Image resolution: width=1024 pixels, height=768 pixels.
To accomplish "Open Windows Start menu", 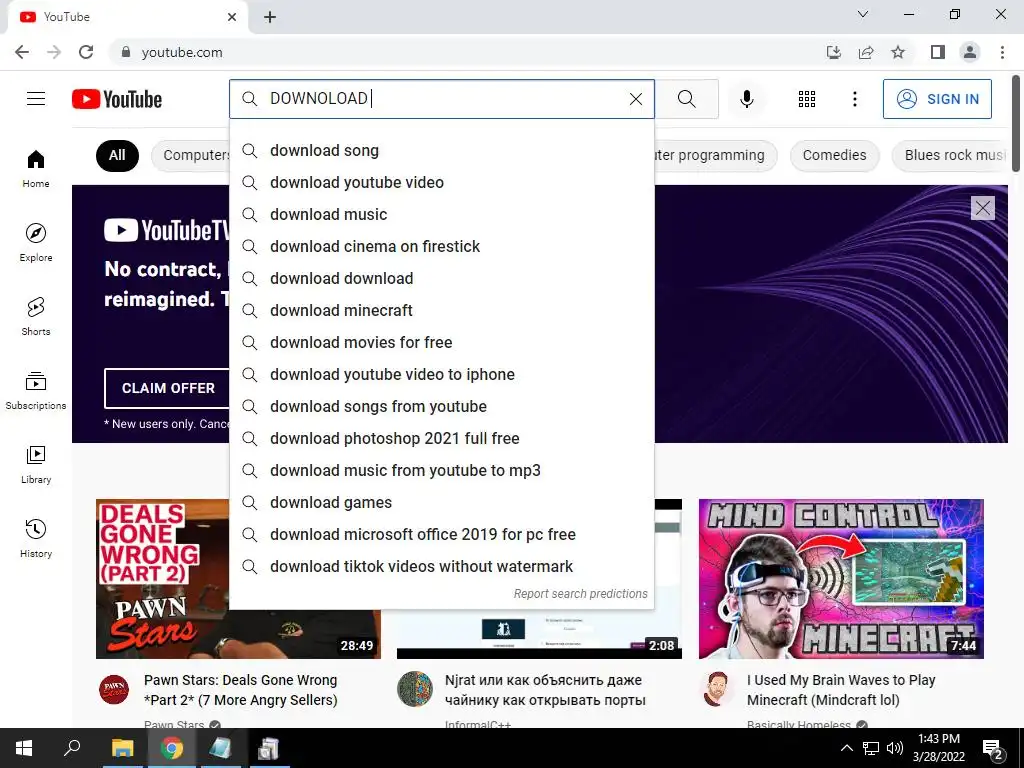I will point(24,748).
